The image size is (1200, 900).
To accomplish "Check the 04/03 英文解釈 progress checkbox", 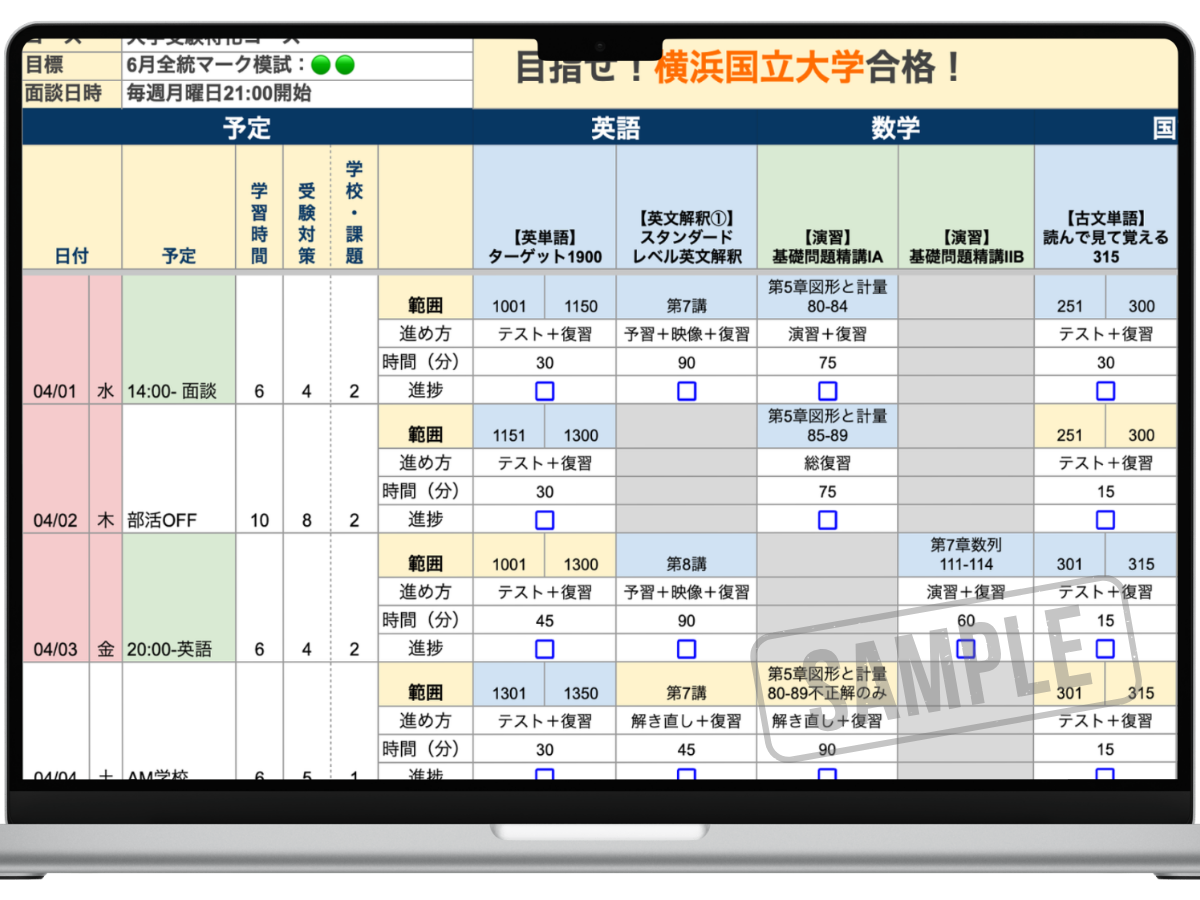I will [686, 648].
